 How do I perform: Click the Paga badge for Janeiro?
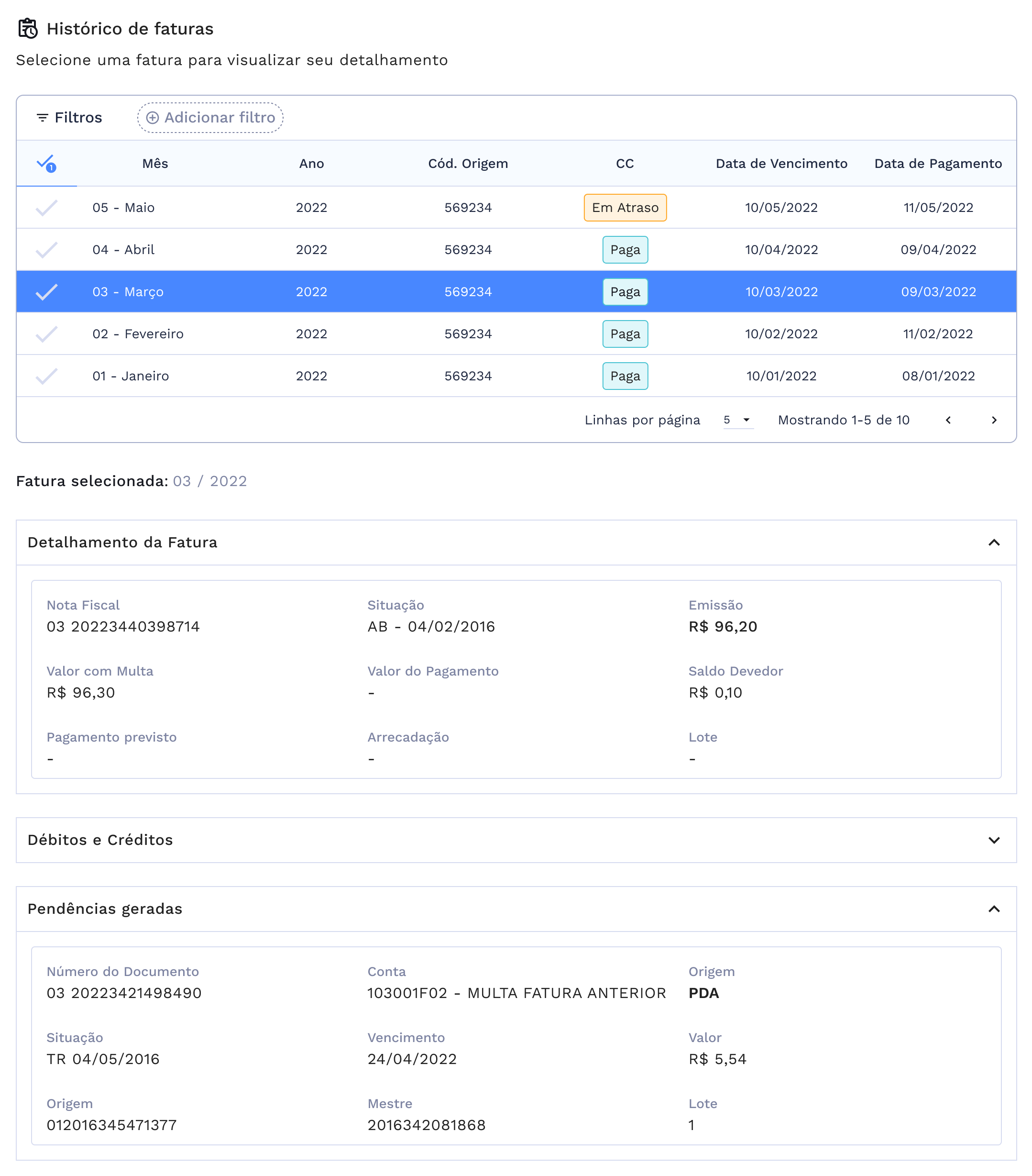[x=625, y=376]
